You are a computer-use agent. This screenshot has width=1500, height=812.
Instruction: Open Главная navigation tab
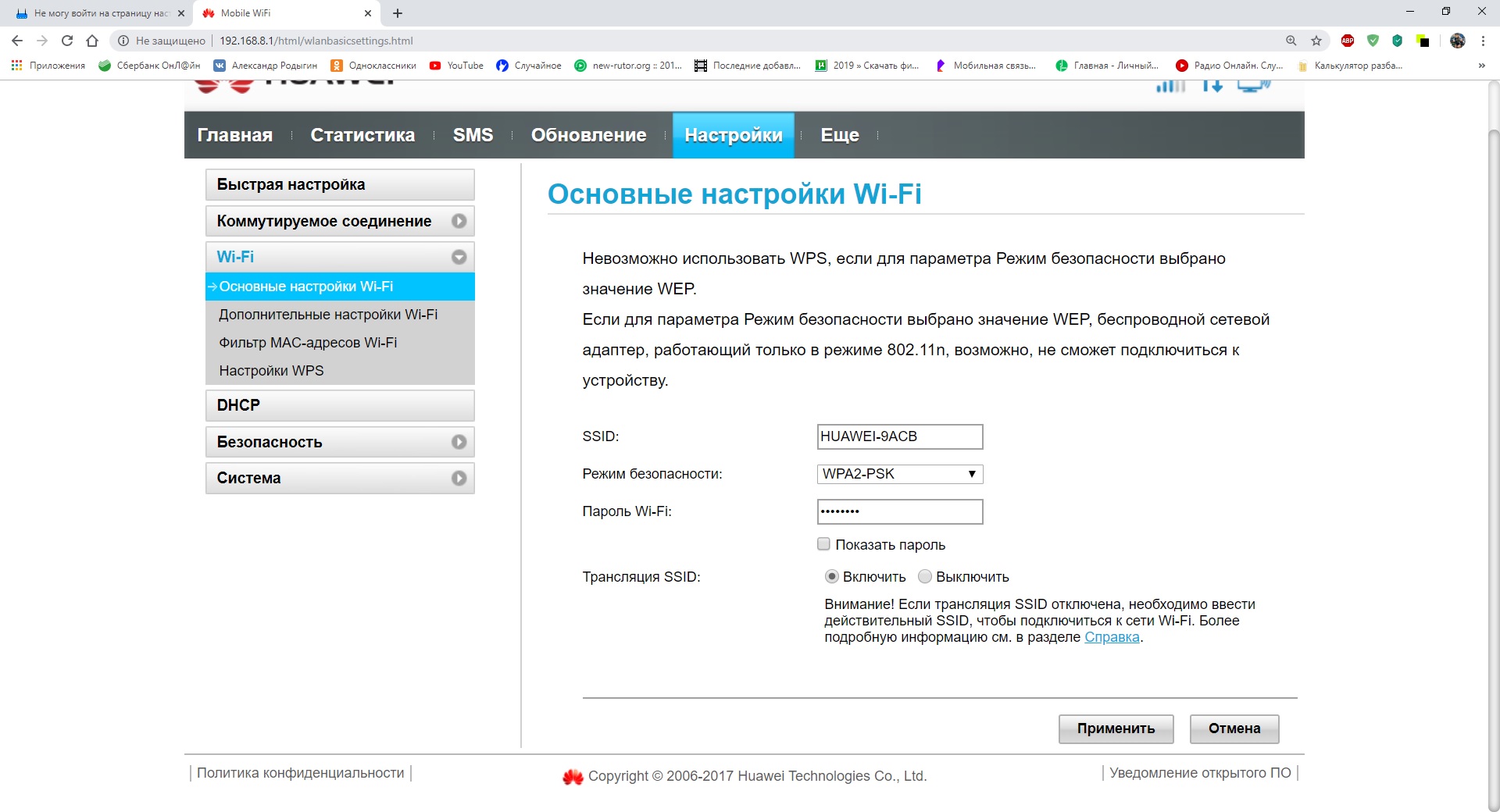234,135
